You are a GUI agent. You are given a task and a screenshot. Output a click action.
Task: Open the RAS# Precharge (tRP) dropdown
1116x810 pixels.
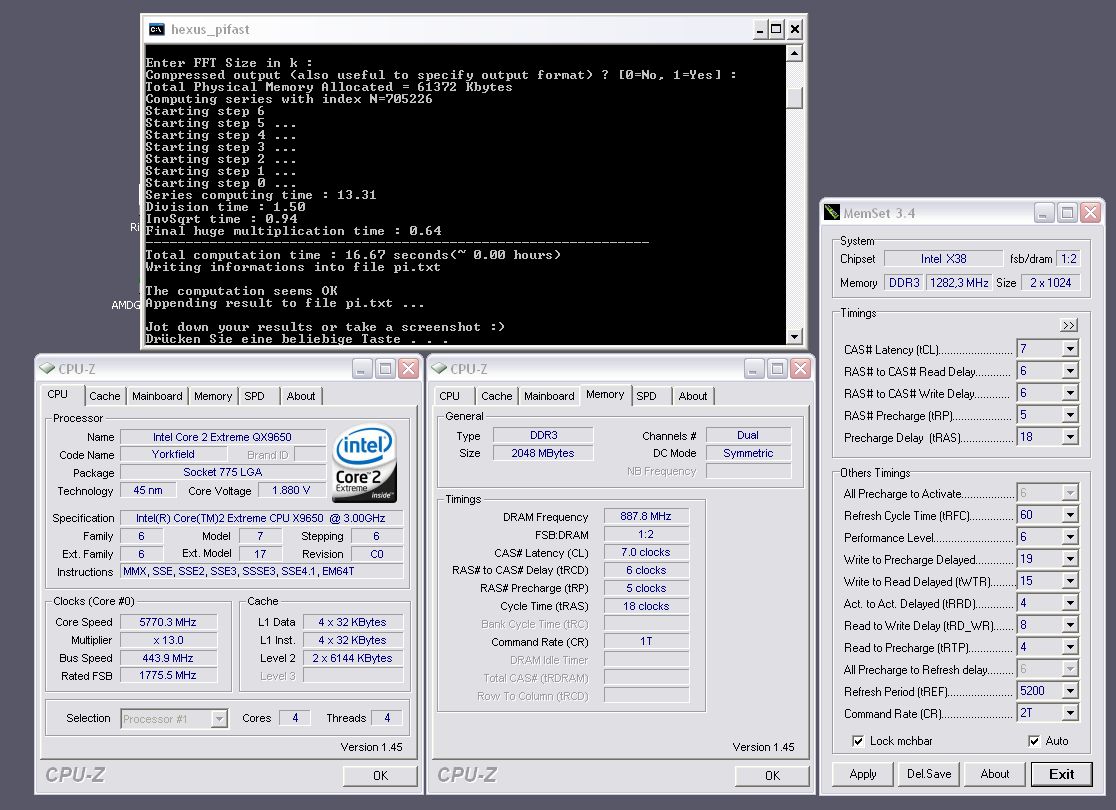[1070, 415]
